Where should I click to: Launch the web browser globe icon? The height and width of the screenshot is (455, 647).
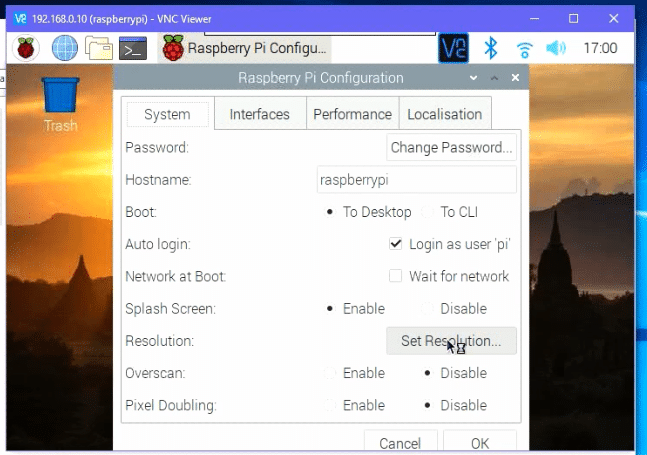[64, 48]
